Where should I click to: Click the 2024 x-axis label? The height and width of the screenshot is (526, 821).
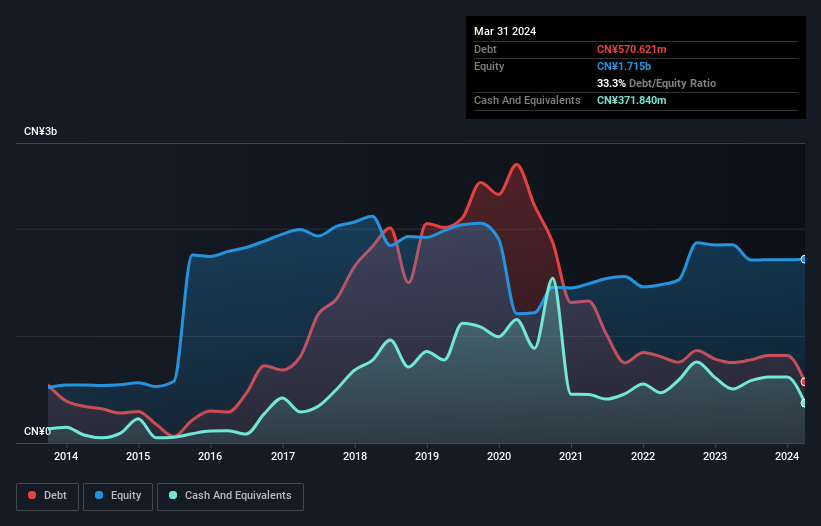click(787, 456)
